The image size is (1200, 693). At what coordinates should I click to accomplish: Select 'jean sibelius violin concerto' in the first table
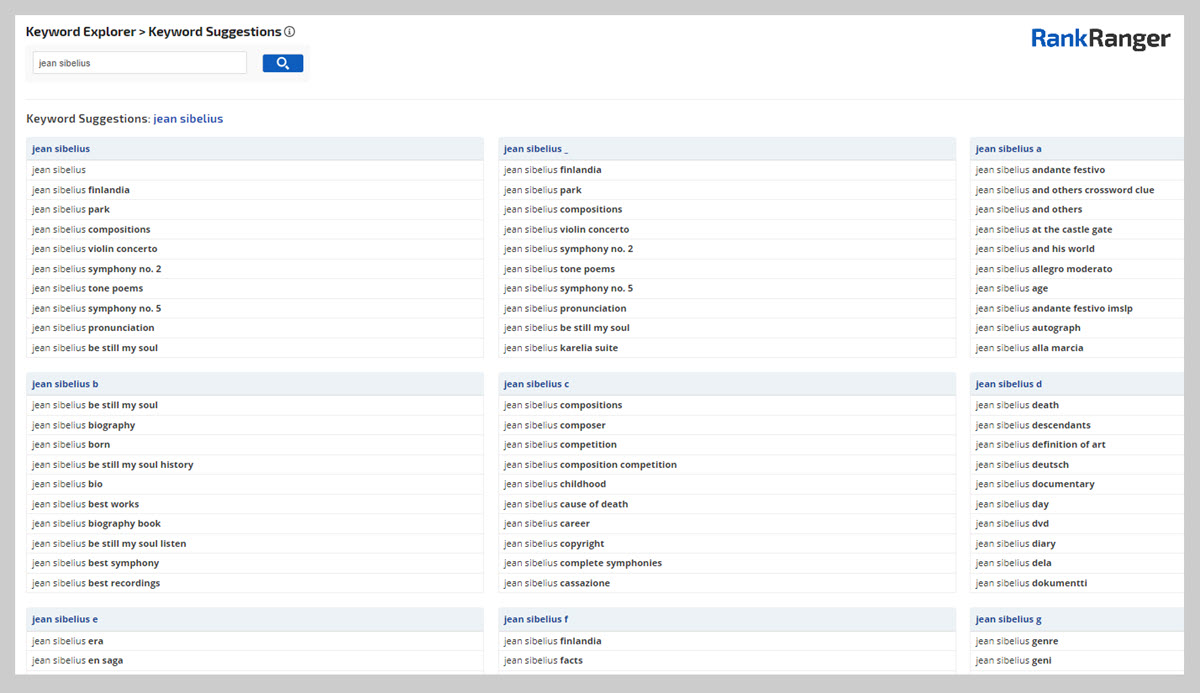point(95,249)
